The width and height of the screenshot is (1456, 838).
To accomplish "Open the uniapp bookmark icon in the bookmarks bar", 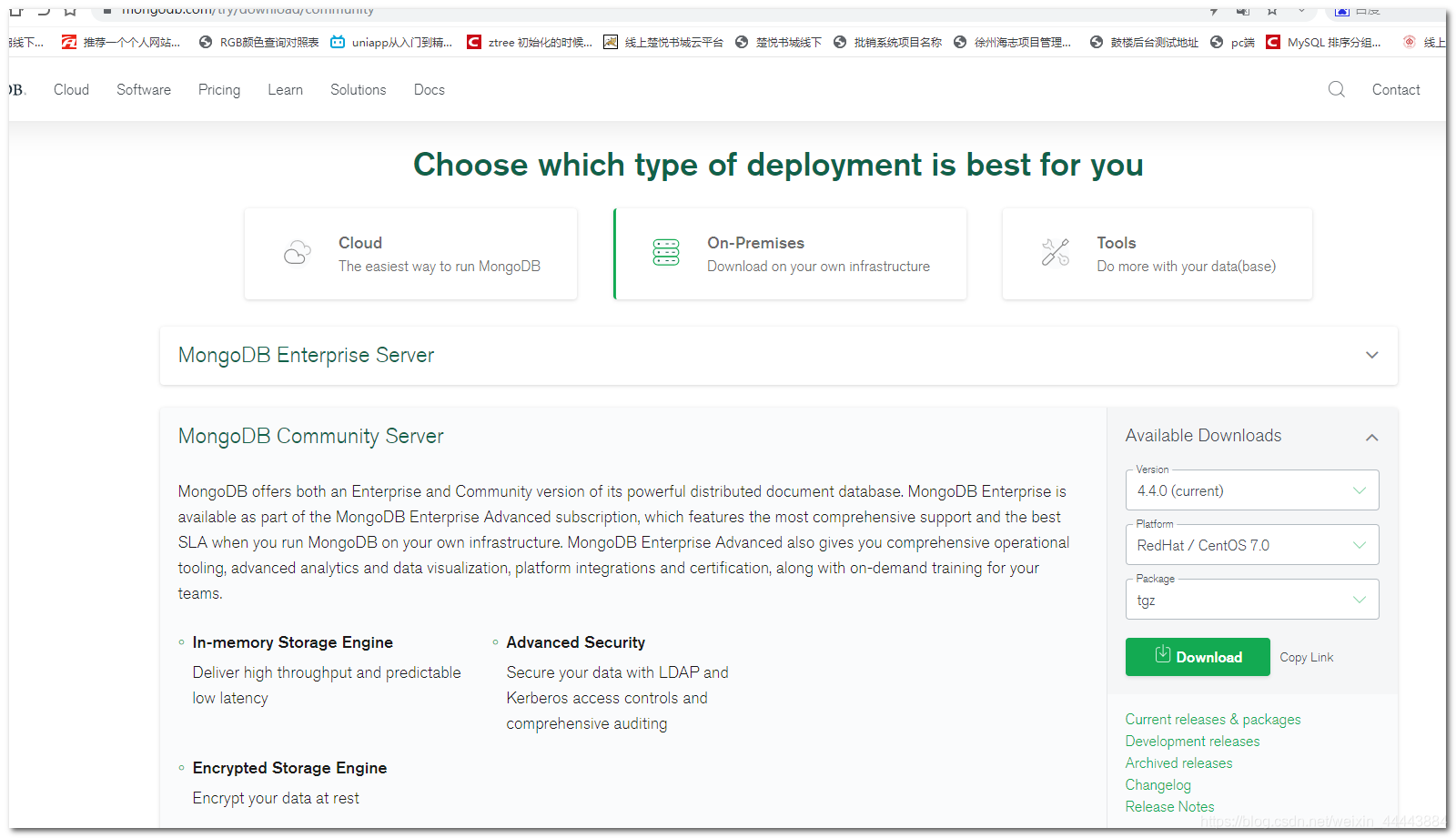I will click(x=338, y=42).
